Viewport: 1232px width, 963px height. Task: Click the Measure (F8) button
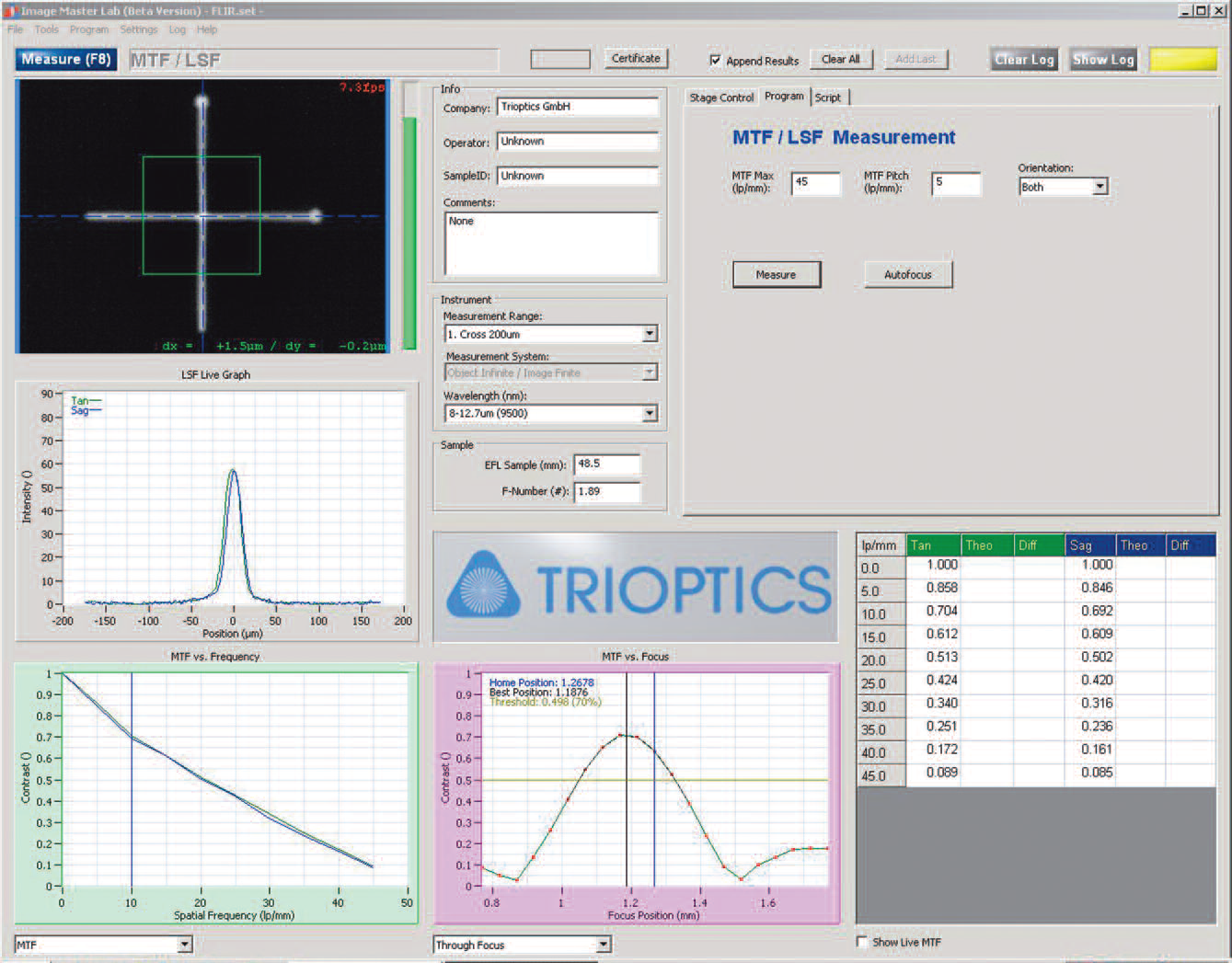click(65, 60)
